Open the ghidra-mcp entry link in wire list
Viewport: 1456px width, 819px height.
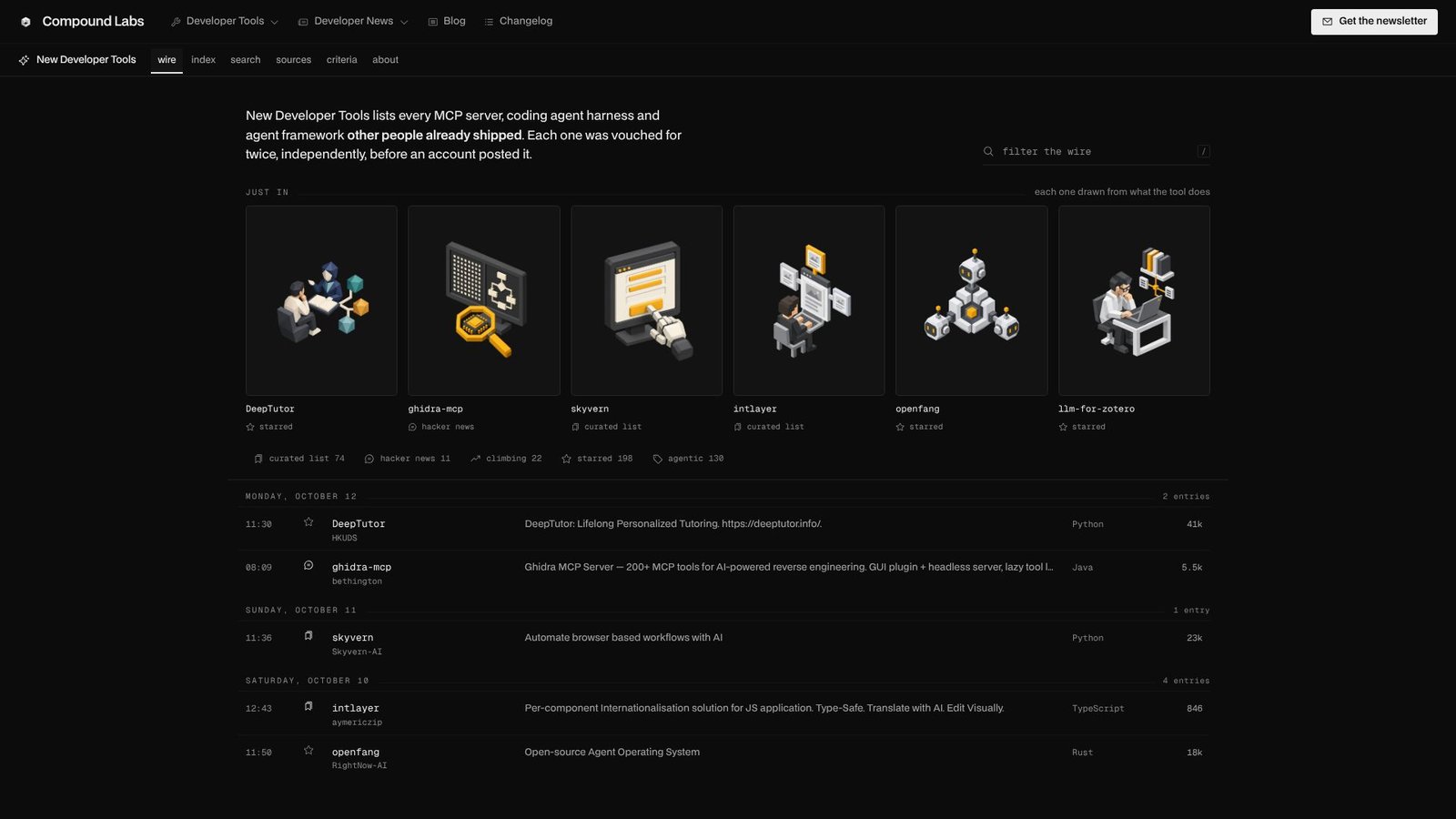361,567
